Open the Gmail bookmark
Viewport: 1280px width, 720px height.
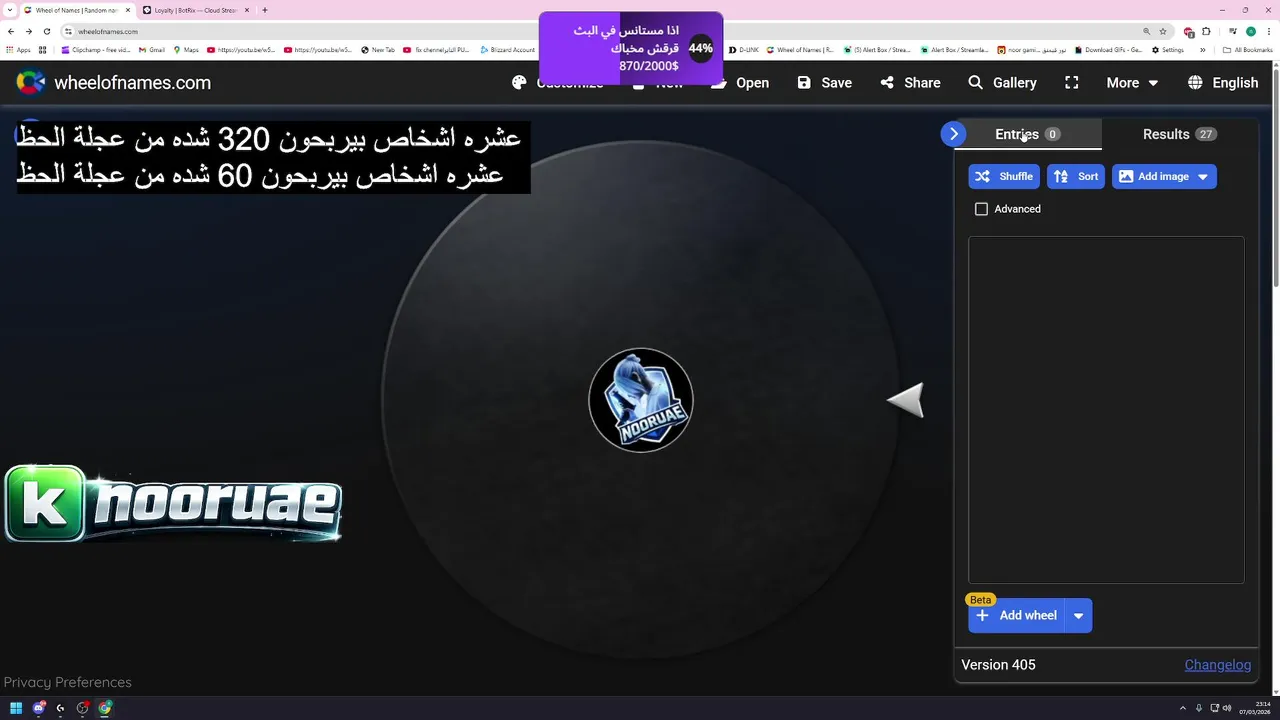152,50
